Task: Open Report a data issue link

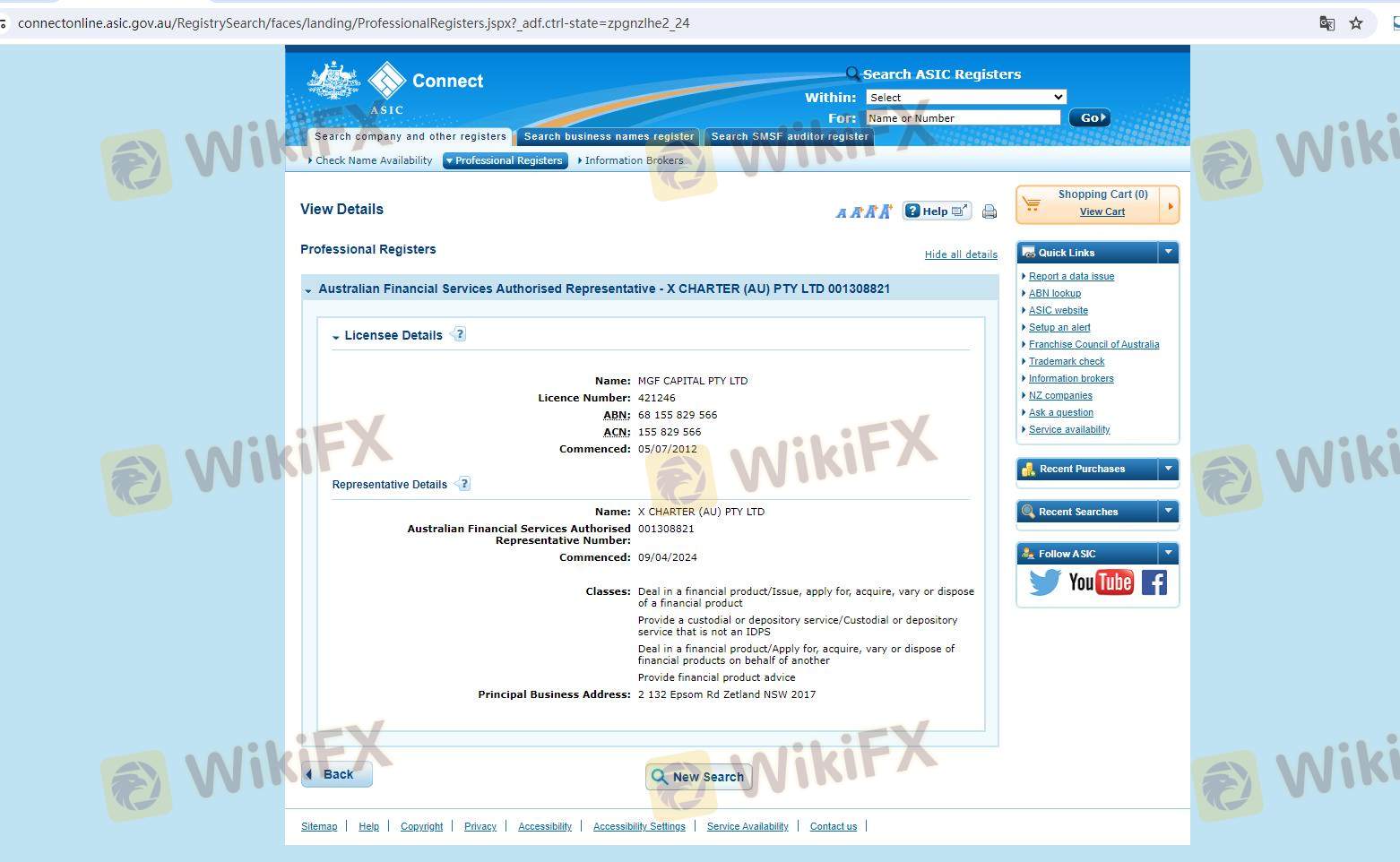Action: [1071, 276]
